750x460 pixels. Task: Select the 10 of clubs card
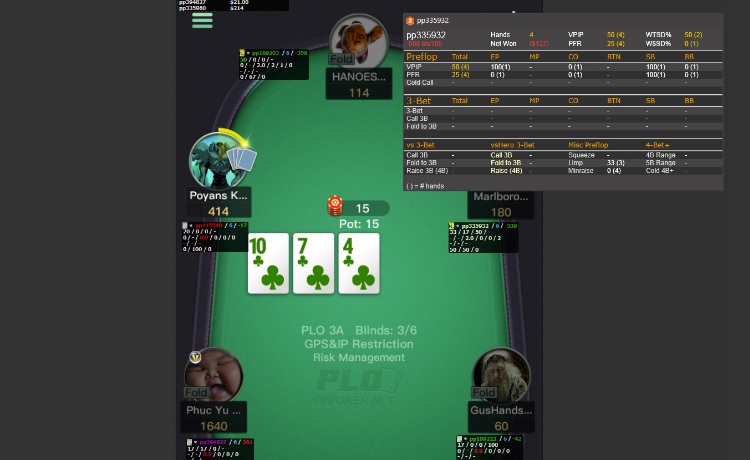[268, 263]
